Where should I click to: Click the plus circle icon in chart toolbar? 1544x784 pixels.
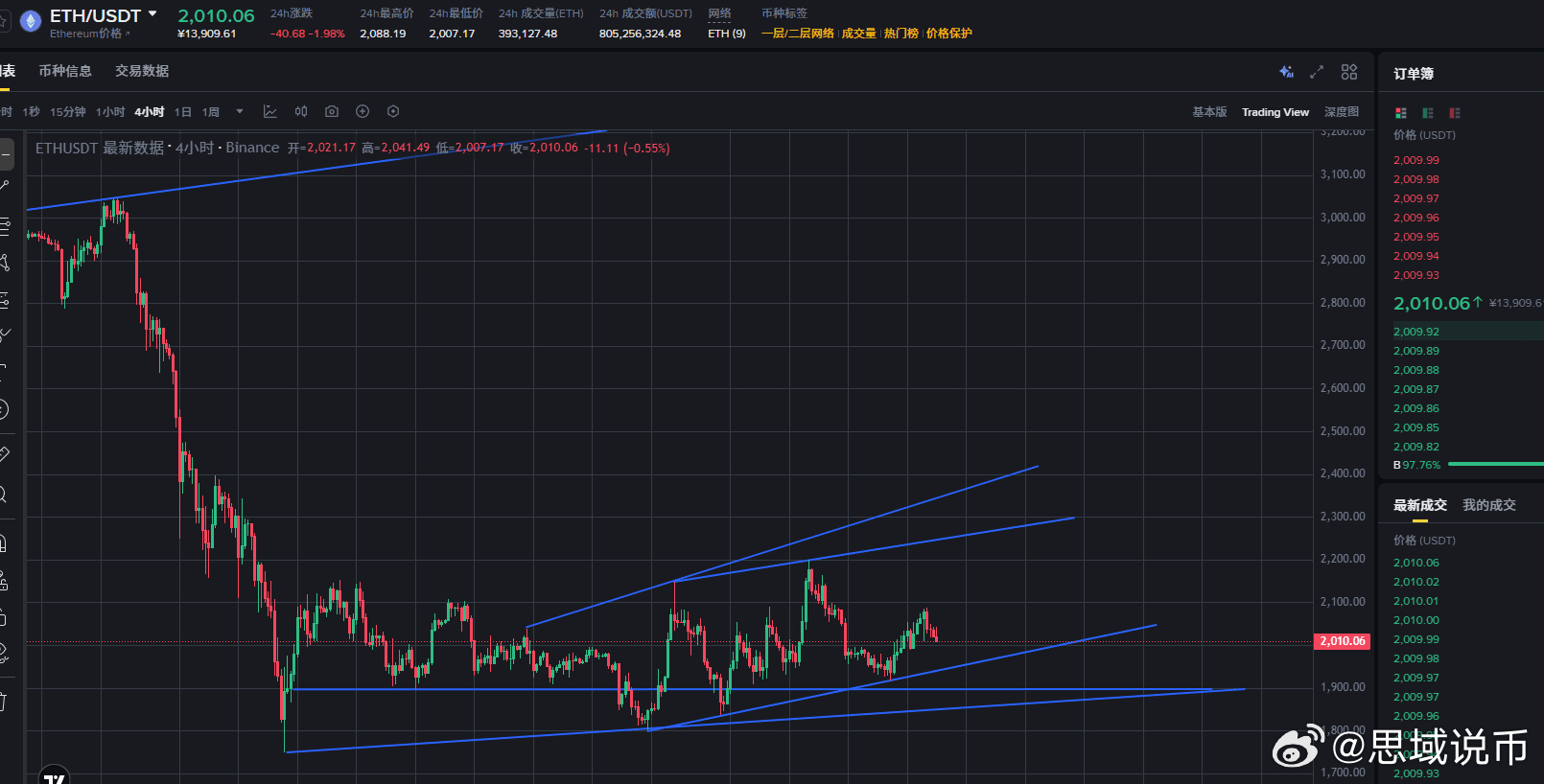[363, 112]
